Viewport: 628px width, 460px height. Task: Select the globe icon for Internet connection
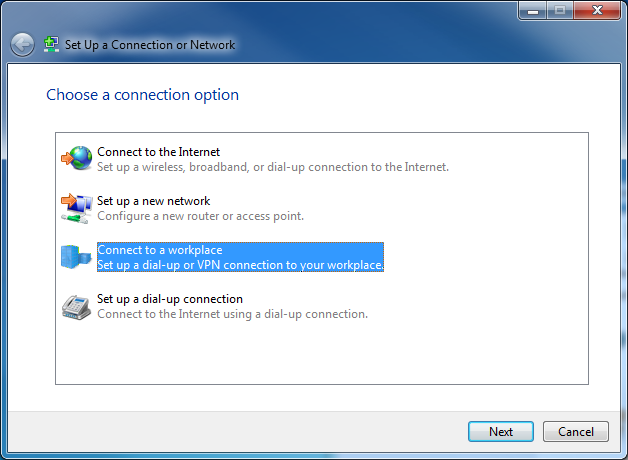coord(76,158)
